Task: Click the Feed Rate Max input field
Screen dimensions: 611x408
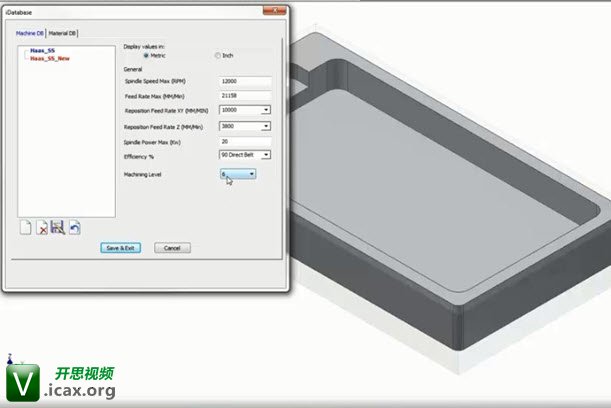Action: click(x=245, y=96)
